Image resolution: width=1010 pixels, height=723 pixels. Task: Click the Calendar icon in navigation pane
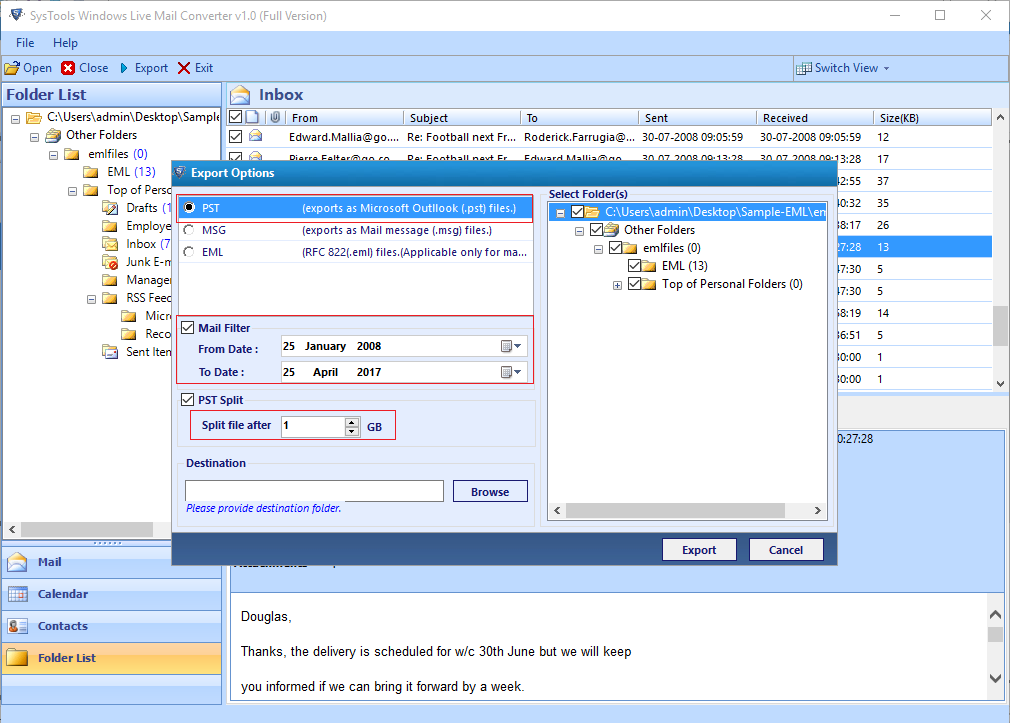click(17, 594)
